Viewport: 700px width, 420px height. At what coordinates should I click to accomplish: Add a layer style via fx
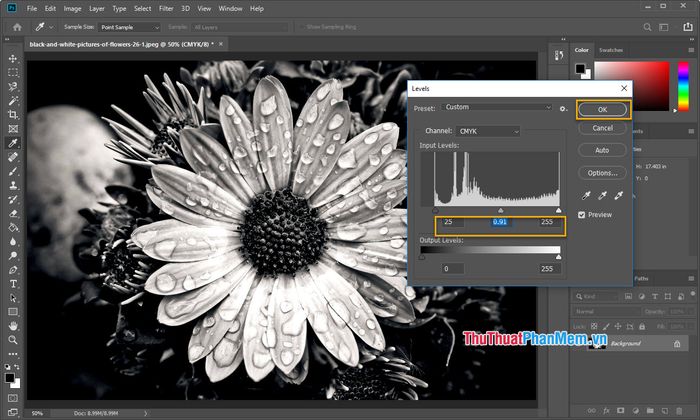pyautogui.click(x=606, y=411)
